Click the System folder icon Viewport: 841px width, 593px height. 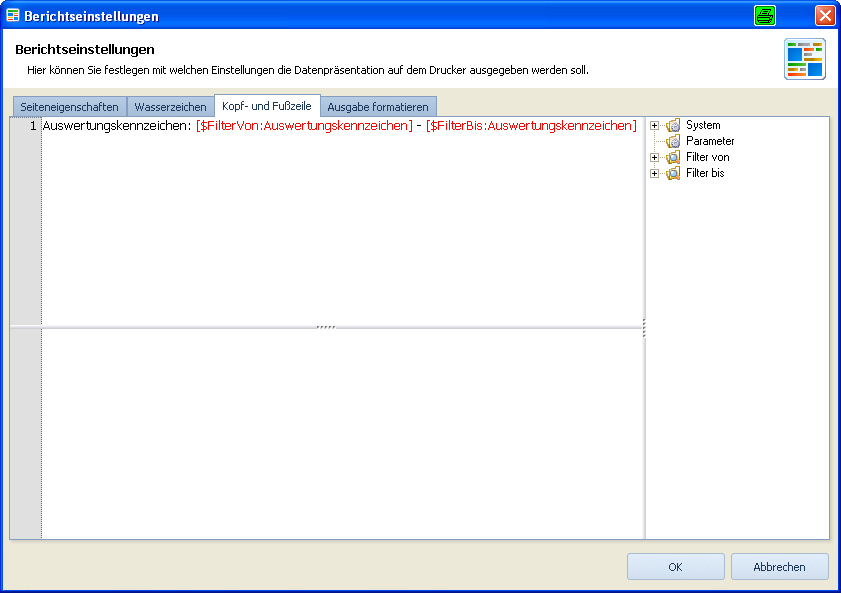(673, 125)
